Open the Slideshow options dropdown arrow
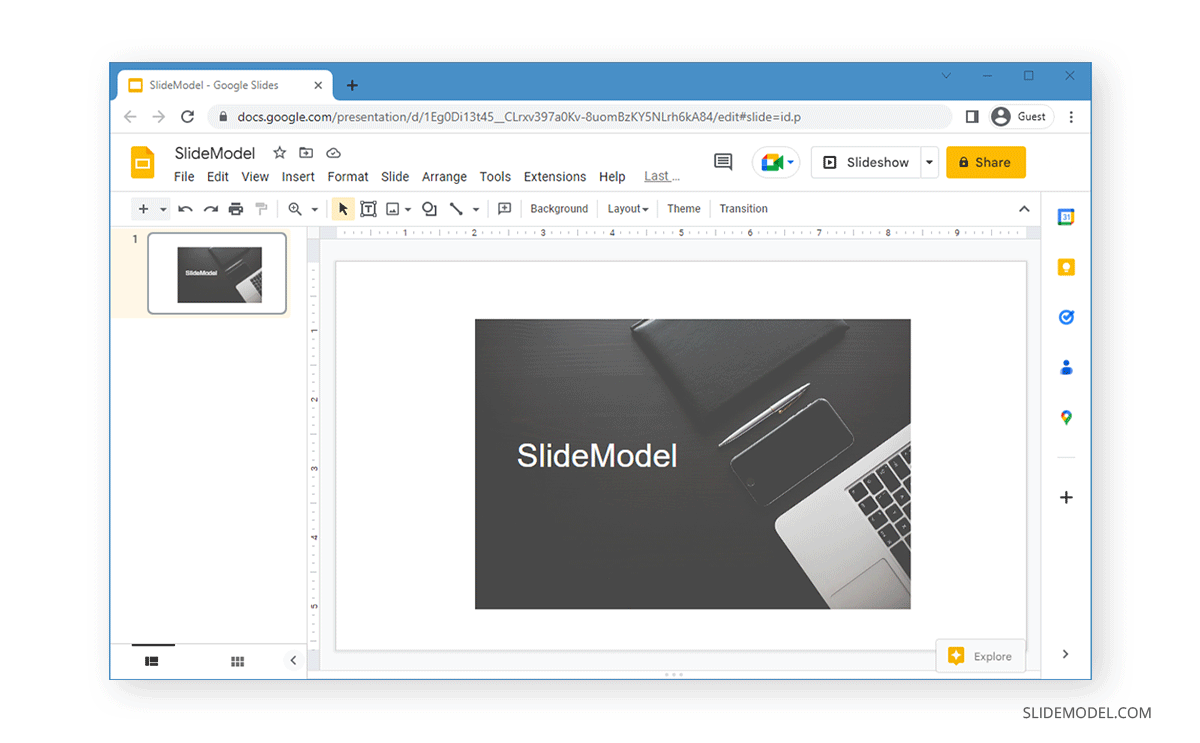The width and height of the screenshot is (1200, 743). (x=927, y=162)
